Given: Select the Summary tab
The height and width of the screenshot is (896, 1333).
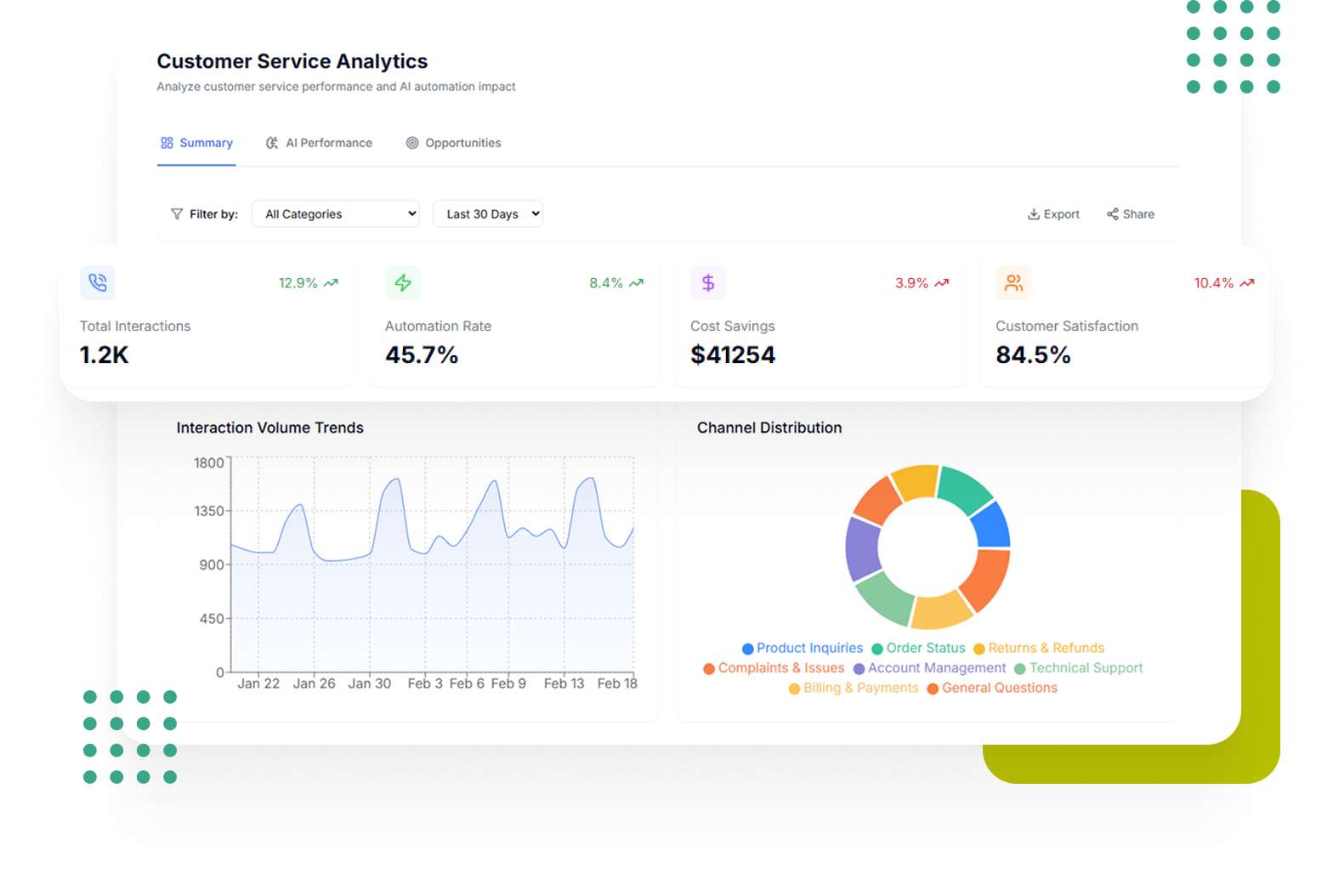Looking at the screenshot, I should pyautogui.click(x=196, y=143).
